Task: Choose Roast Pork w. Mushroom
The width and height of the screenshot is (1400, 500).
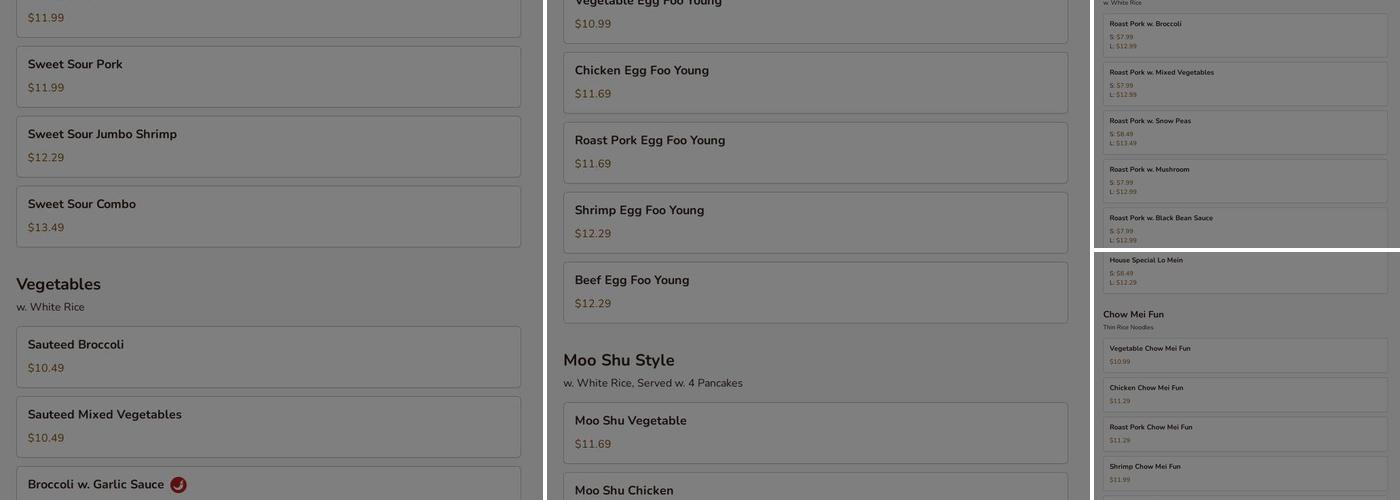Action: [1245, 180]
